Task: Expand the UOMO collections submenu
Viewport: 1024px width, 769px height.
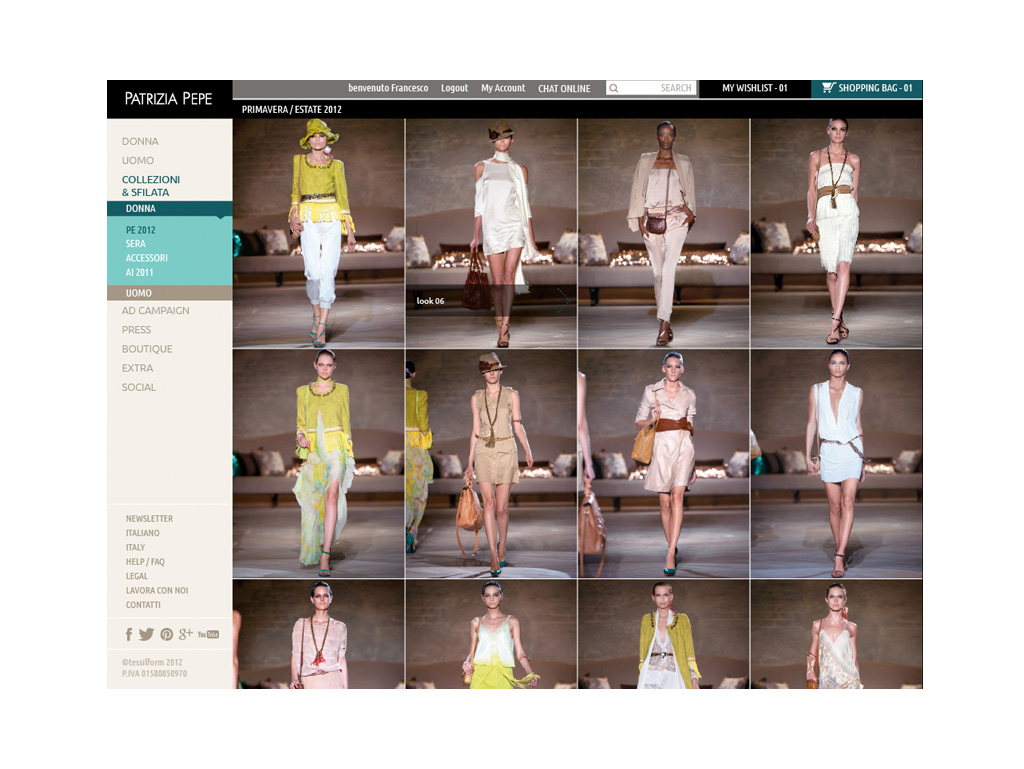Action: click(170, 293)
